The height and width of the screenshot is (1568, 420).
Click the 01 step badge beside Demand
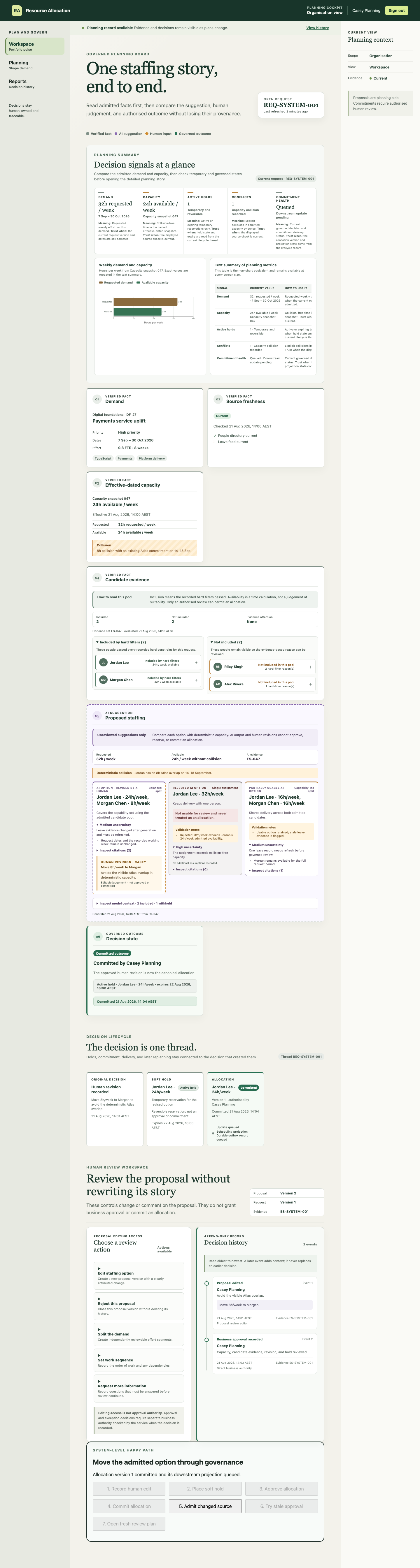point(97,399)
